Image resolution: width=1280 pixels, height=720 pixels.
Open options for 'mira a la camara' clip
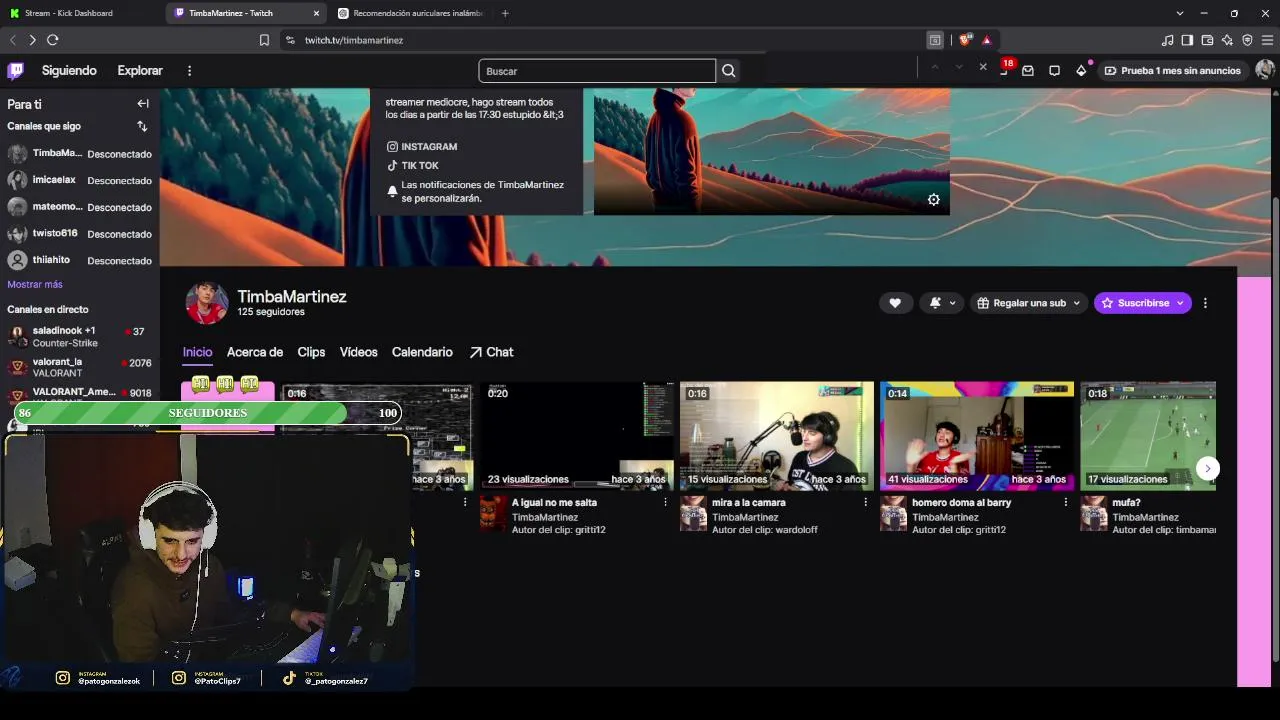click(865, 502)
